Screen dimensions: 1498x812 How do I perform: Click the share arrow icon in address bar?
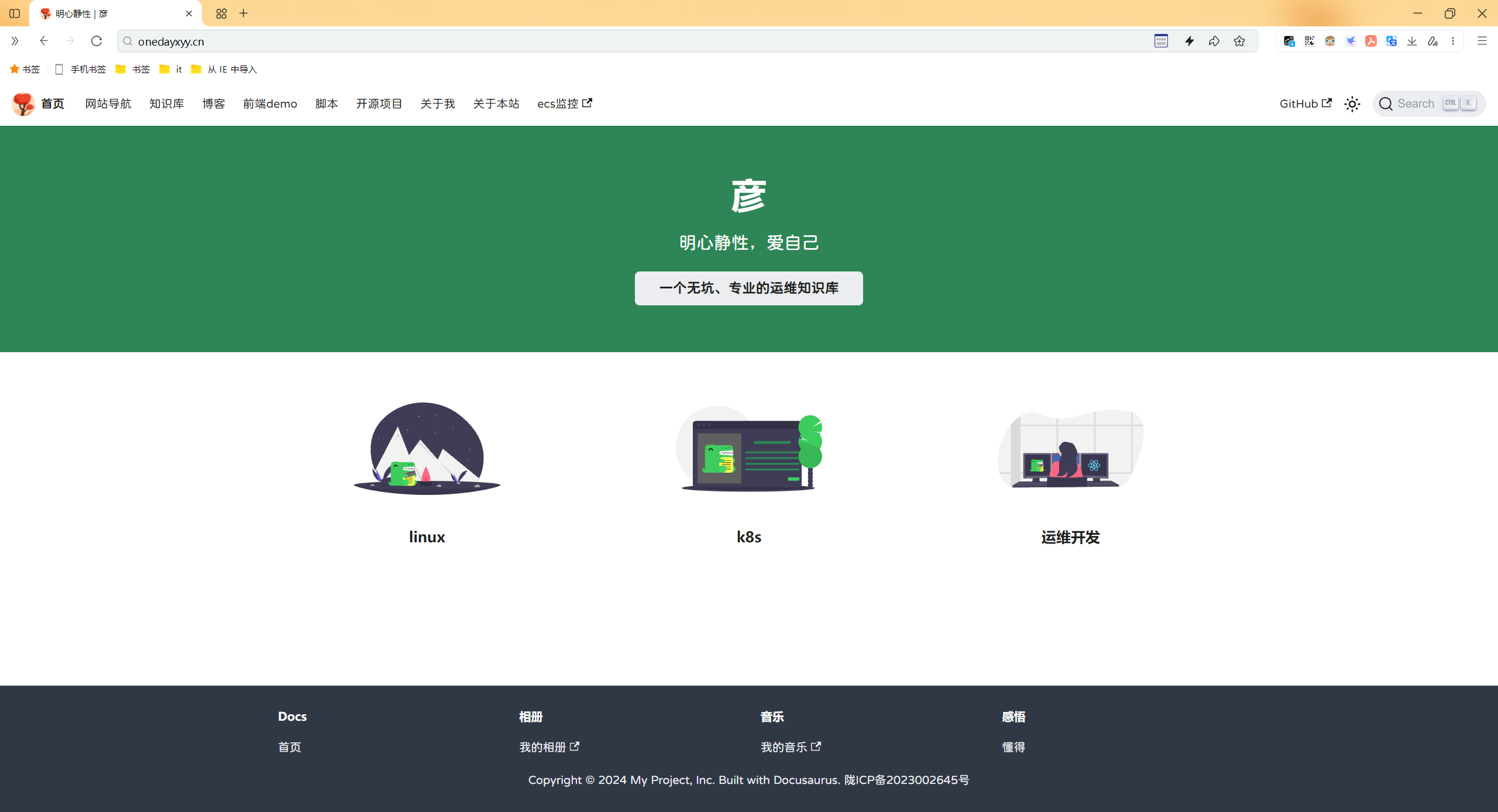click(x=1214, y=41)
